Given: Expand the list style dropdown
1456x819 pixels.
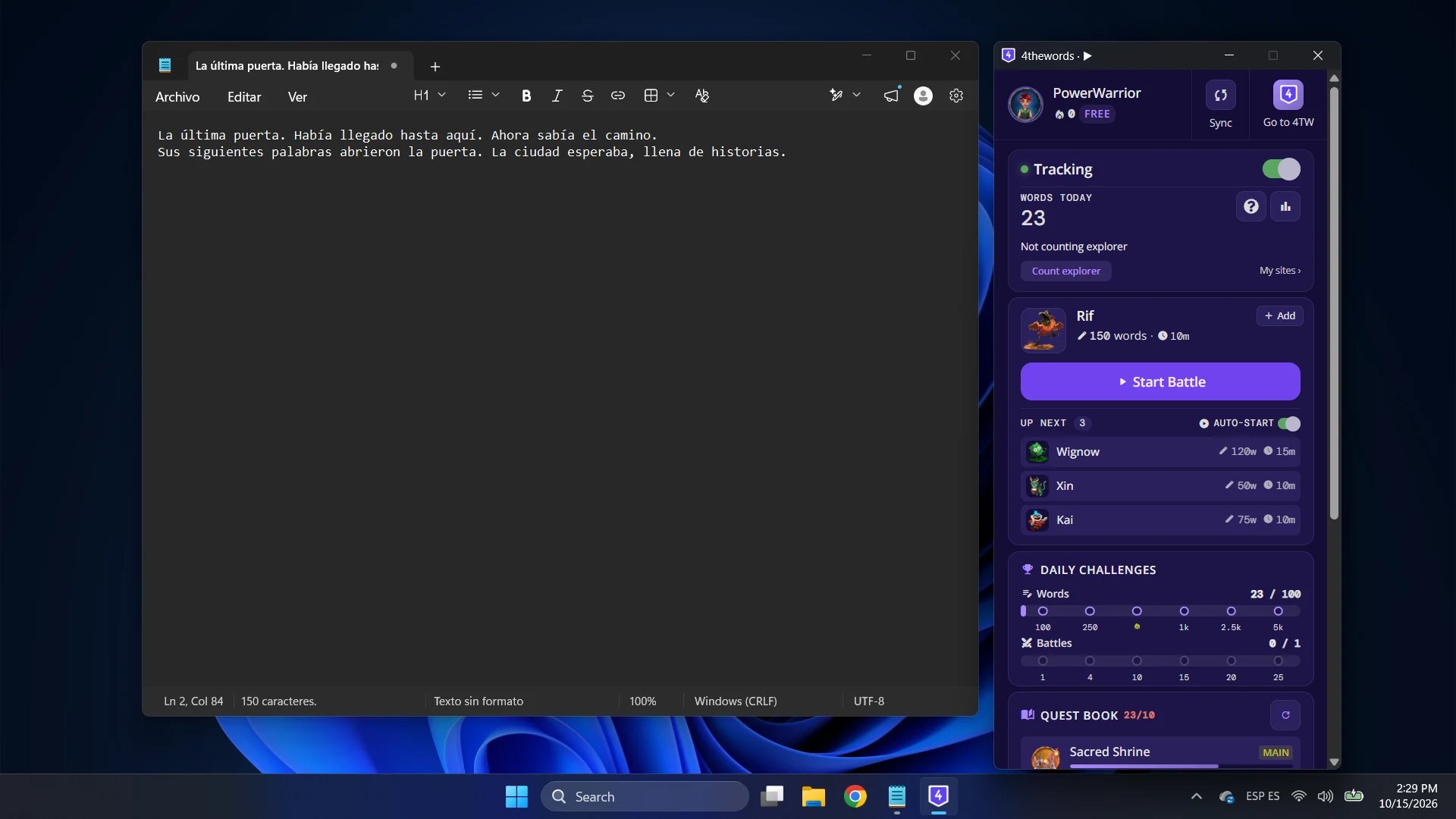Looking at the screenshot, I should 495,96.
